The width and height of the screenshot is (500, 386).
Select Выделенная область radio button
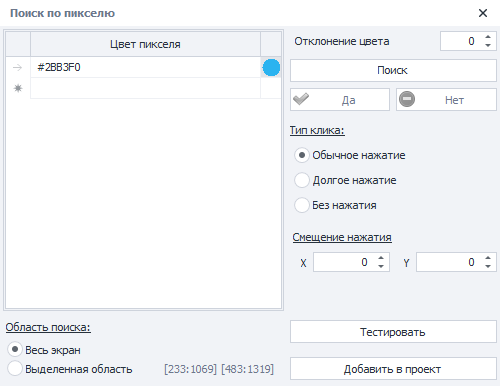pyautogui.click(x=15, y=369)
